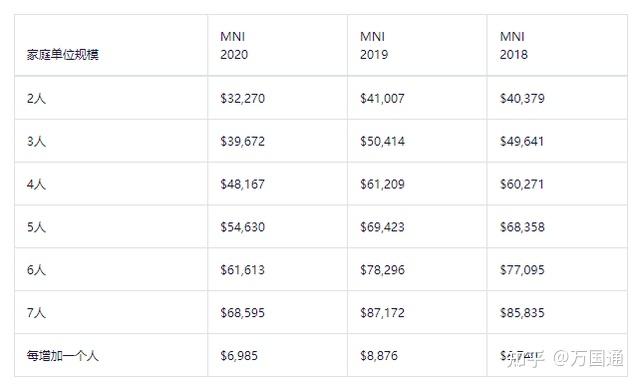Select the 4人 row label

click(36, 184)
